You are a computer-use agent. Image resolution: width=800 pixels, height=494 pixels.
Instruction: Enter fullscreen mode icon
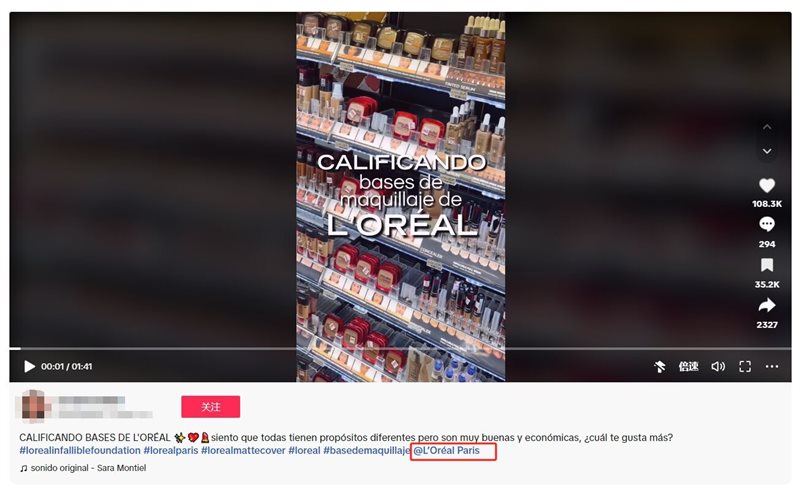click(x=745, y=366)
